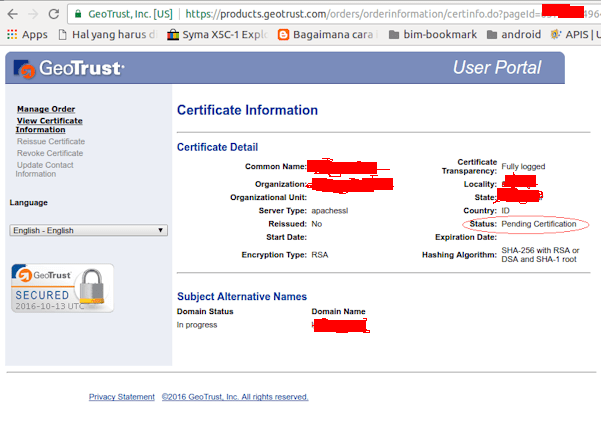
Task: Open the APIS bookmark
Action: coord(575,35)
